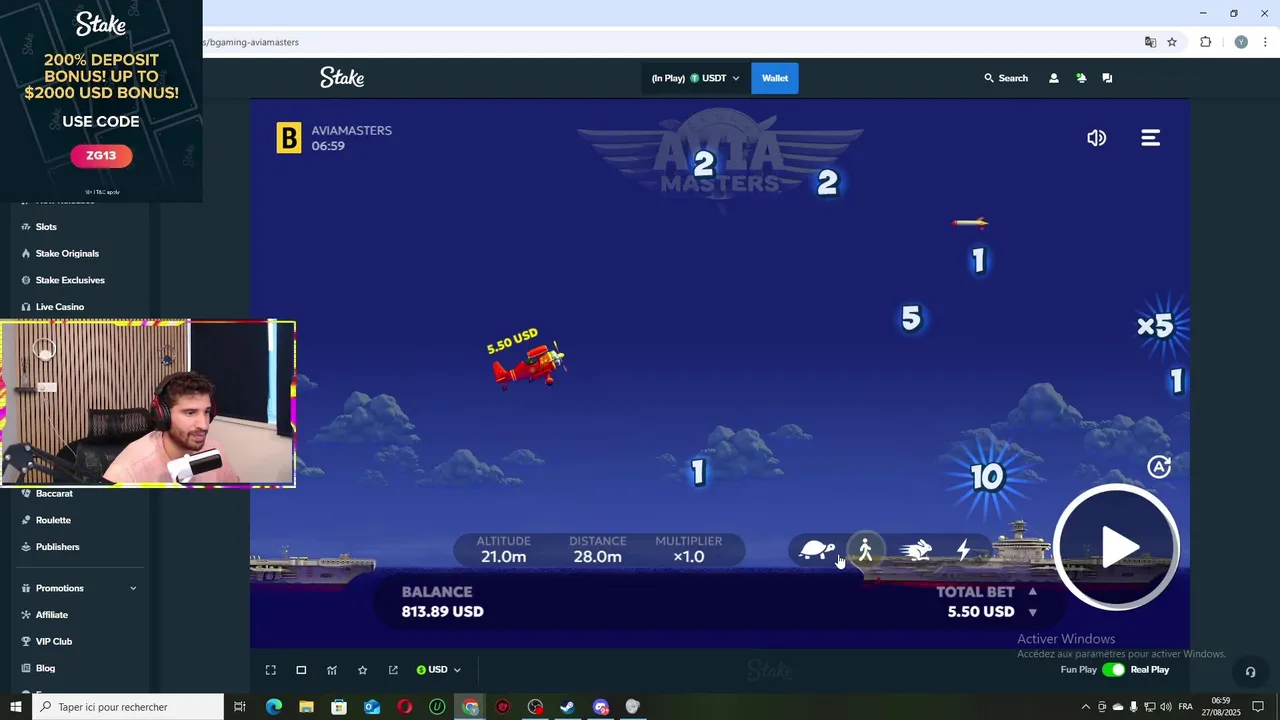The width and height of the screenshot is (1280, 720).
Task: Open Task View in taskbar
Action: tap(240, 707)
